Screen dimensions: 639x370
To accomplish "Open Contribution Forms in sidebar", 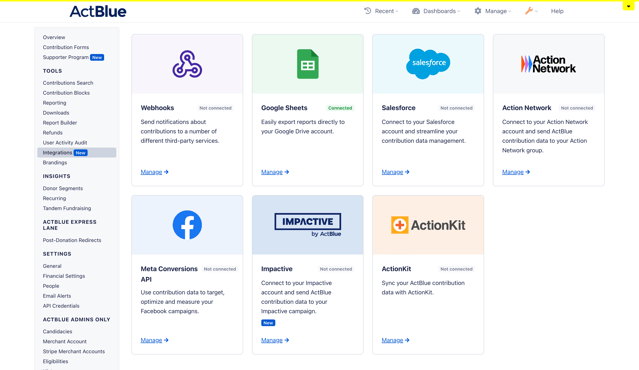I will pos(66,47).
